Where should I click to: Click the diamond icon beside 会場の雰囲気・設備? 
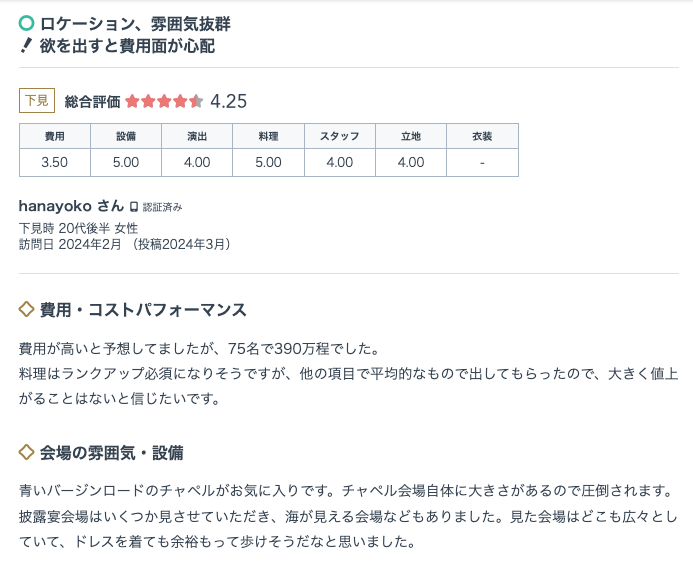27,453
